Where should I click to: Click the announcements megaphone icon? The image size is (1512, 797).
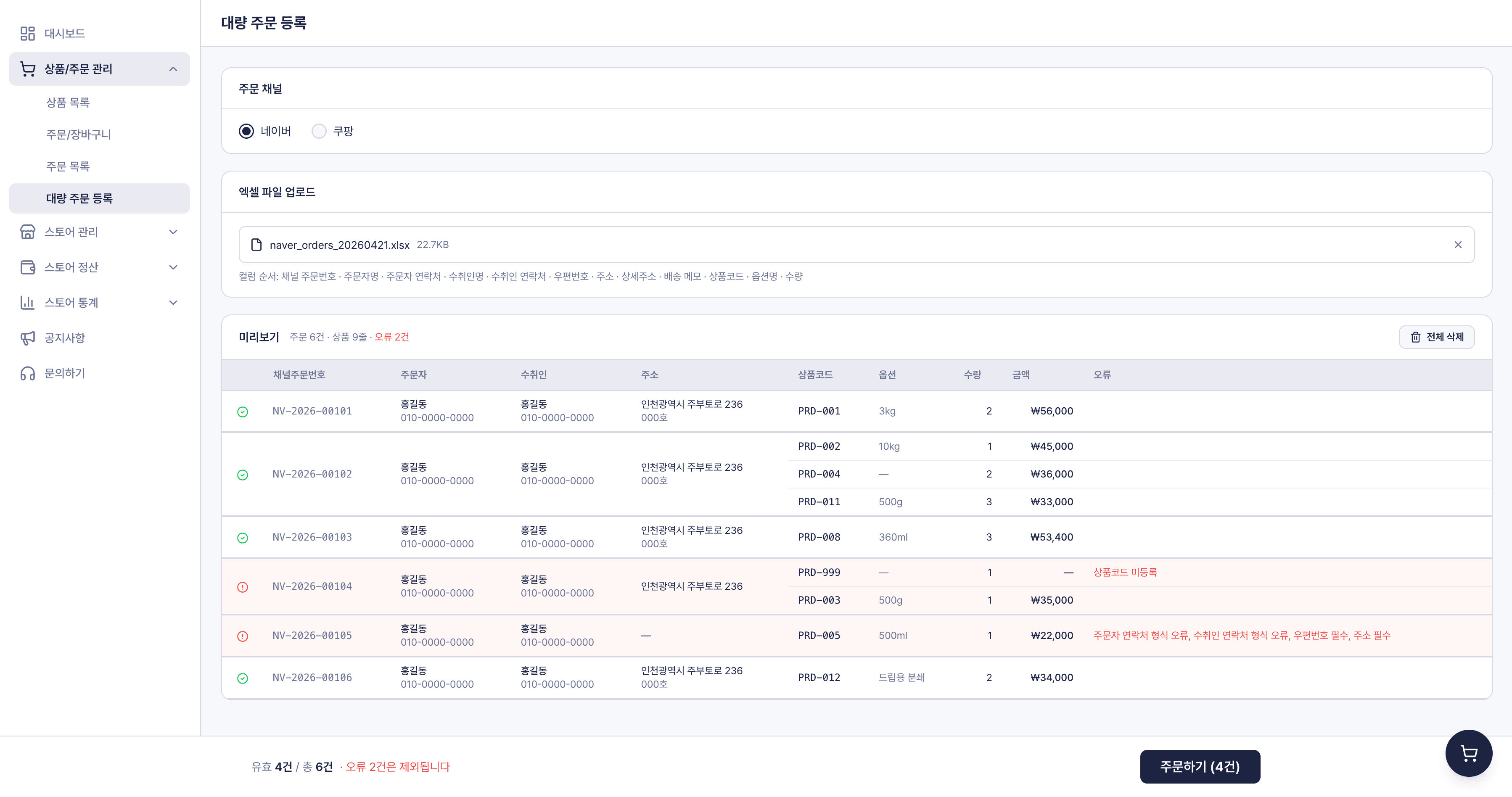[x=28, y=338]
